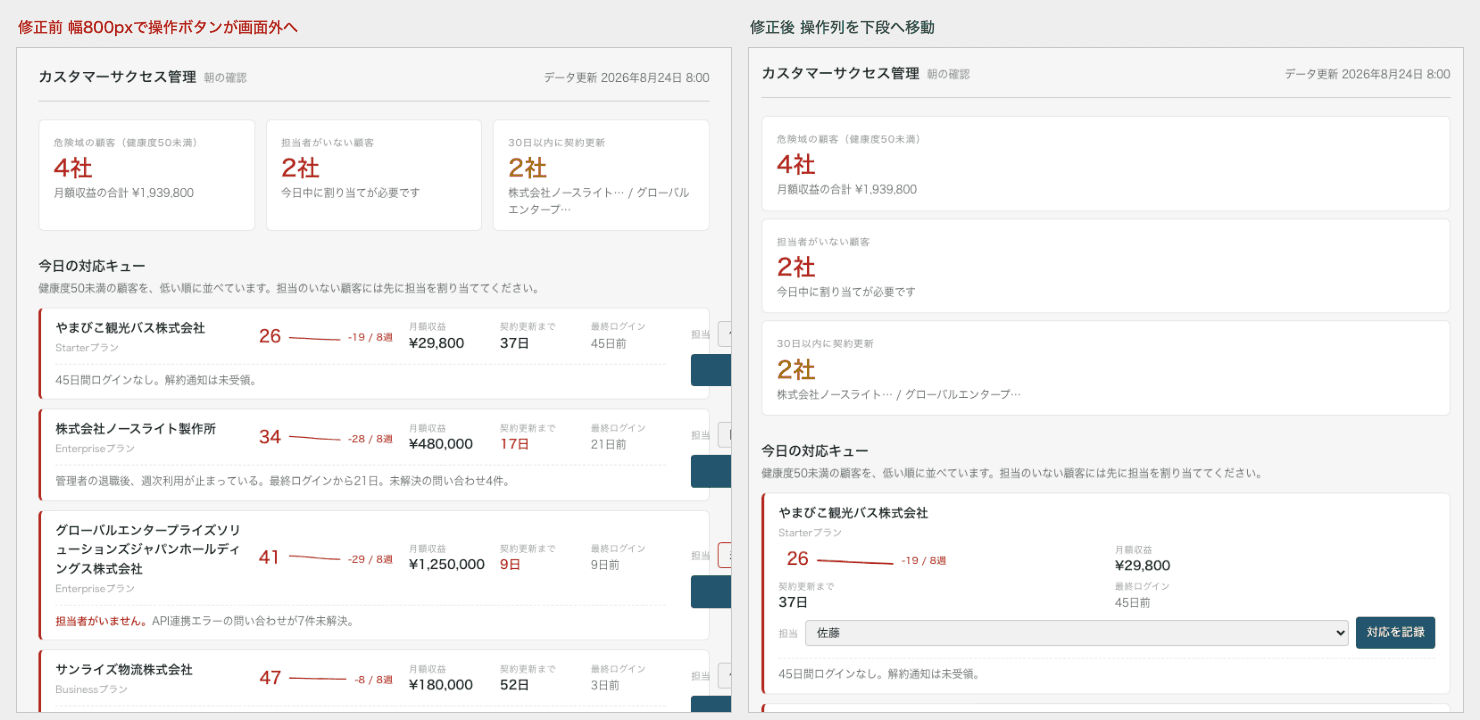Select 株式会社ノースライト製作所 in the 修正前 queue
This screenshot has height=720, width=1480.
[136, 429]
